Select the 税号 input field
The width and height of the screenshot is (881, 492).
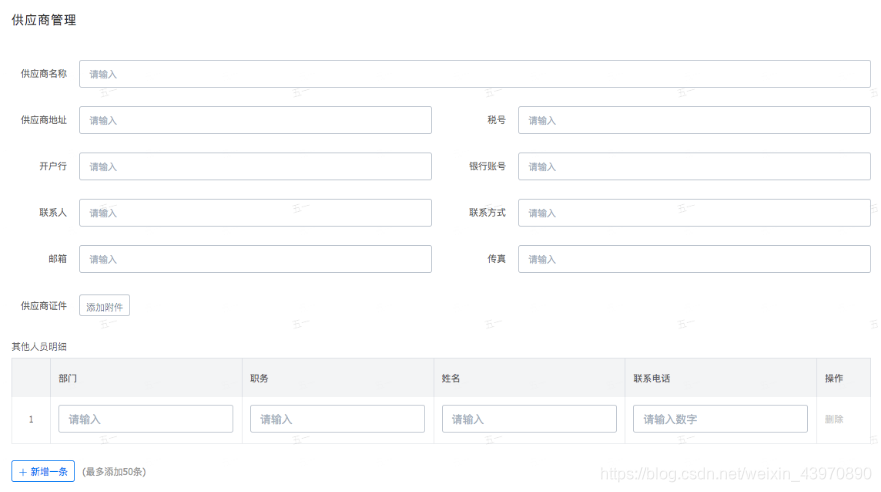pyautogui.click(x=694, y=120)
